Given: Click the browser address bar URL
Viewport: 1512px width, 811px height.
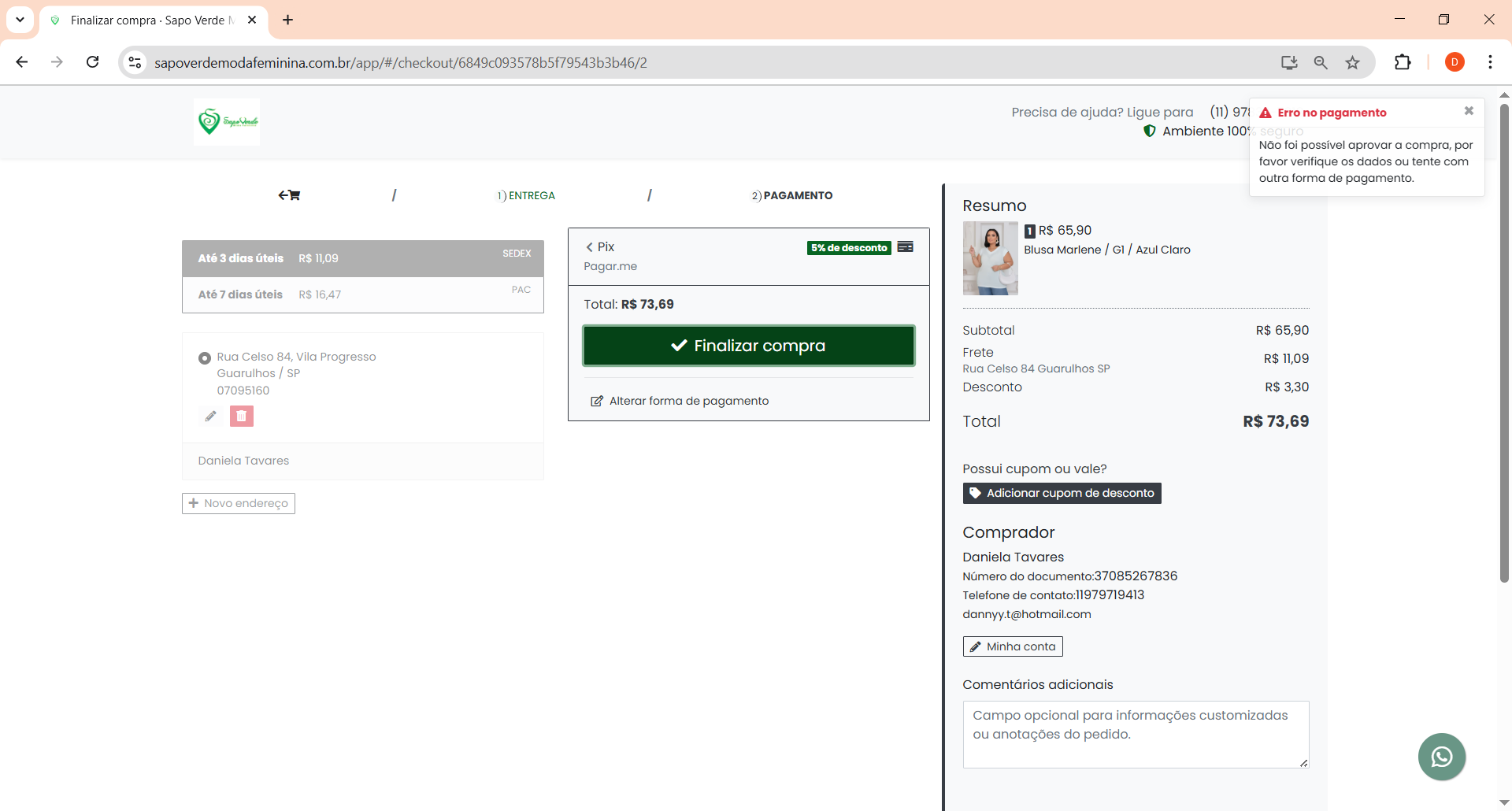Looking at the screenshot, I should (401, 62).
